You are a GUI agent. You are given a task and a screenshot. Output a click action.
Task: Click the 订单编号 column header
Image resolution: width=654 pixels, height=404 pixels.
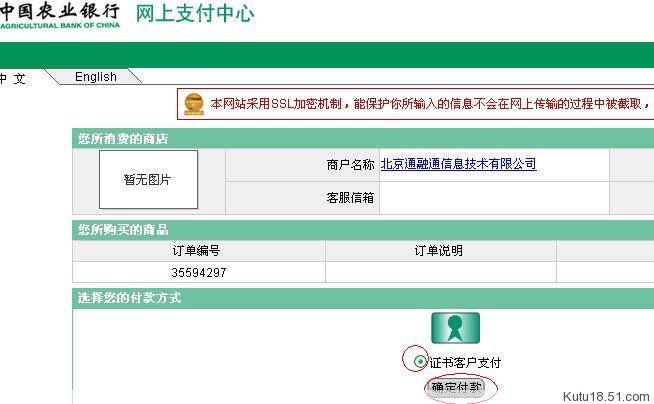point(196,251)
